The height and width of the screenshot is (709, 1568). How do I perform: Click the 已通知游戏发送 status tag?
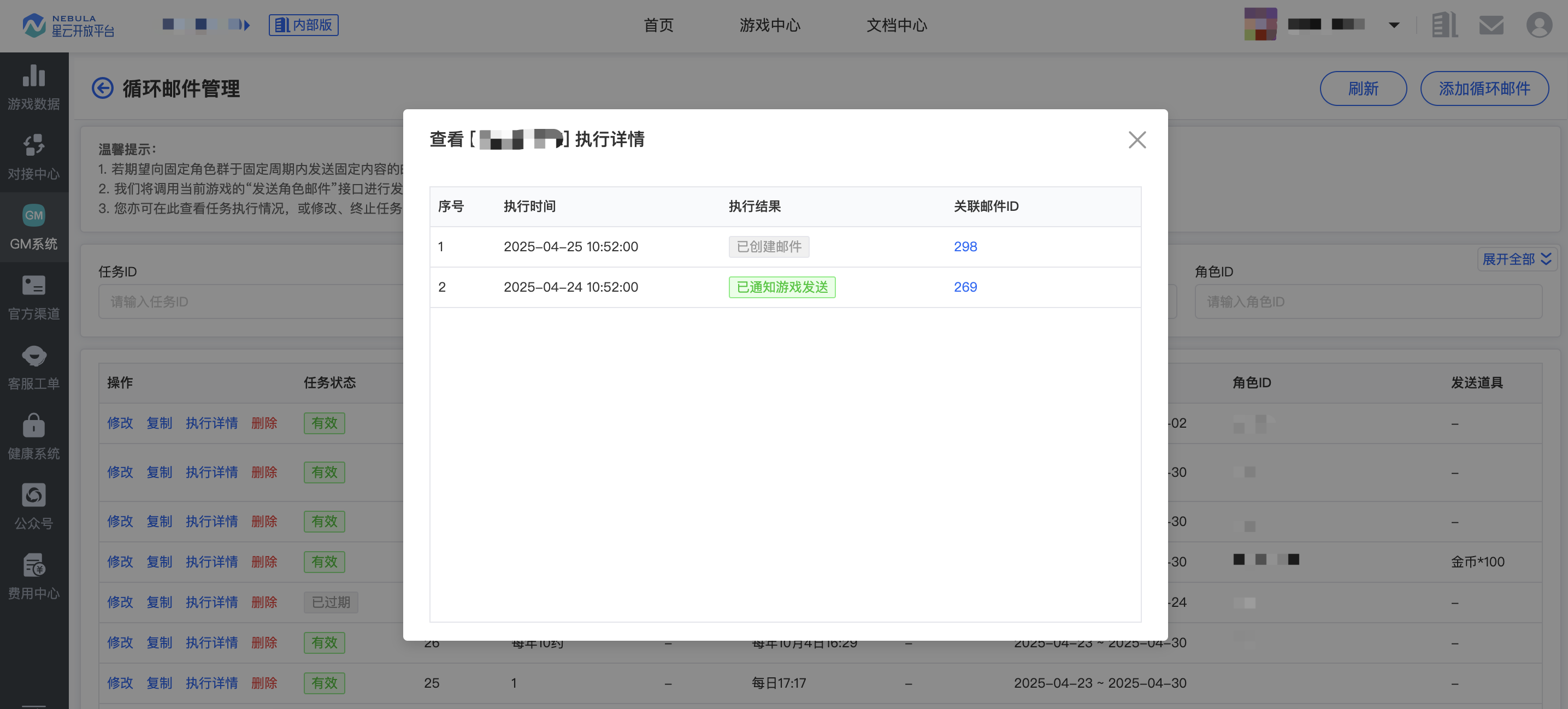tap(782, 287)
